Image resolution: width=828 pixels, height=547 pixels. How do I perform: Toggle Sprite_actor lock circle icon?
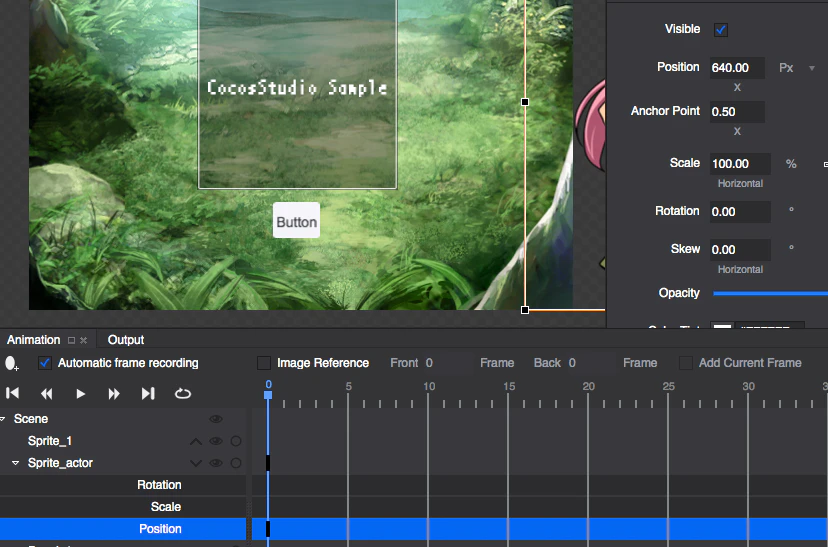point(236,463)
